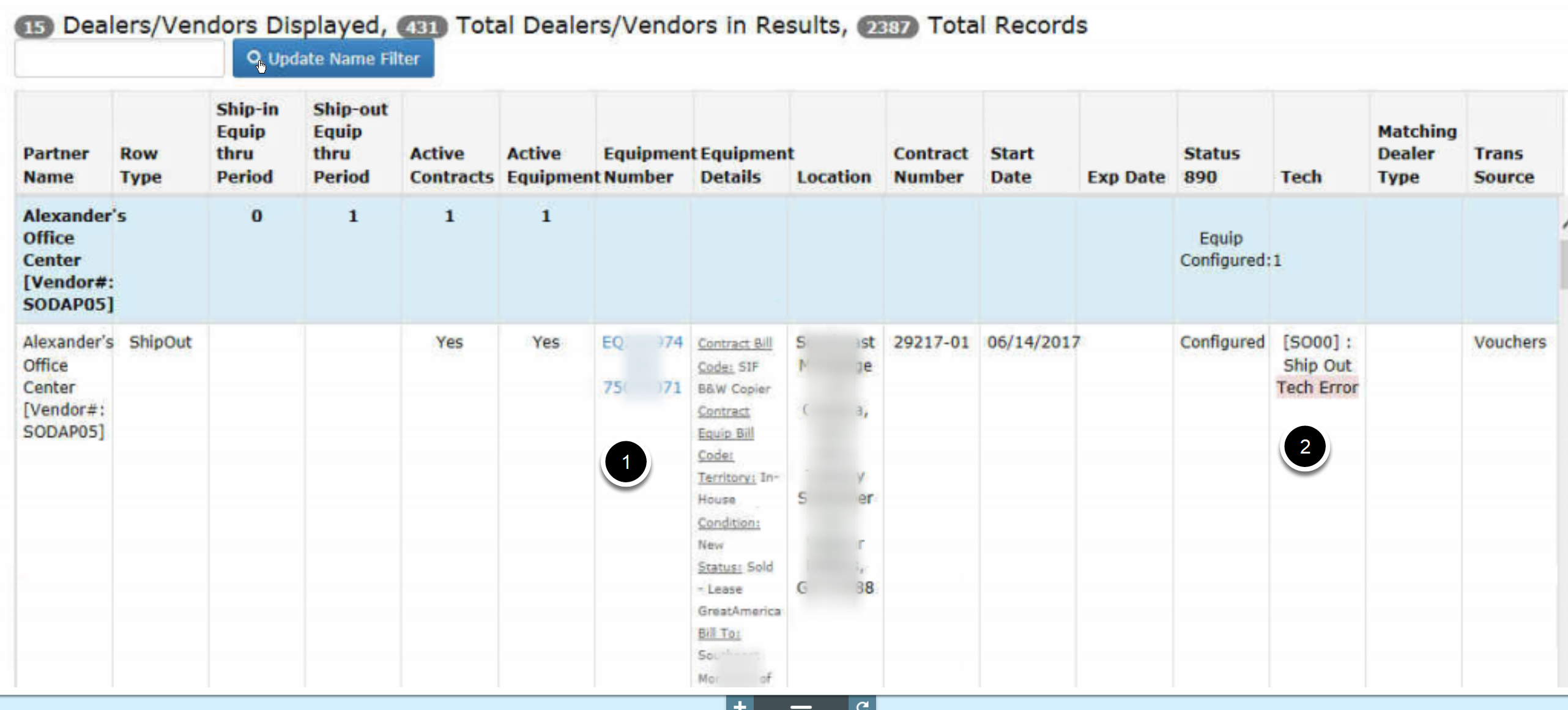Click the Contract Bill Code label
The width and height of the screenshot is (1568, 710).
pos(735,355)
